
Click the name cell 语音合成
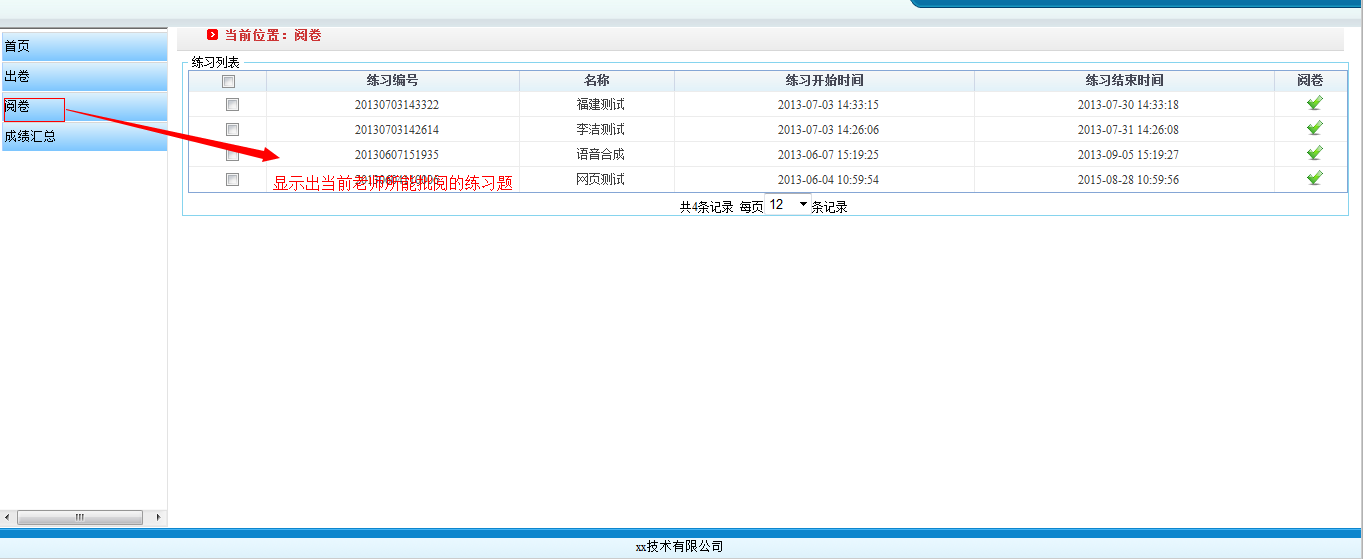[600, 154]
